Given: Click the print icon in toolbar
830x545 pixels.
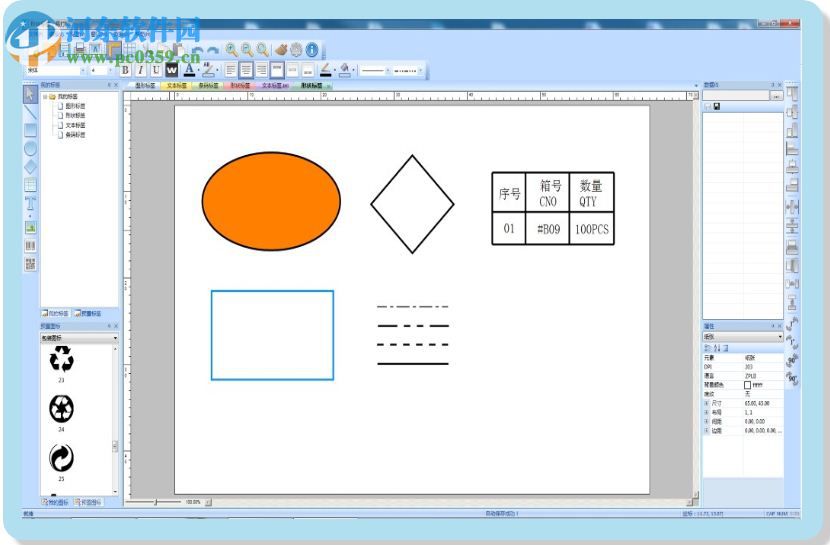Looking at the screenshot, I should [x=79, y=49].
